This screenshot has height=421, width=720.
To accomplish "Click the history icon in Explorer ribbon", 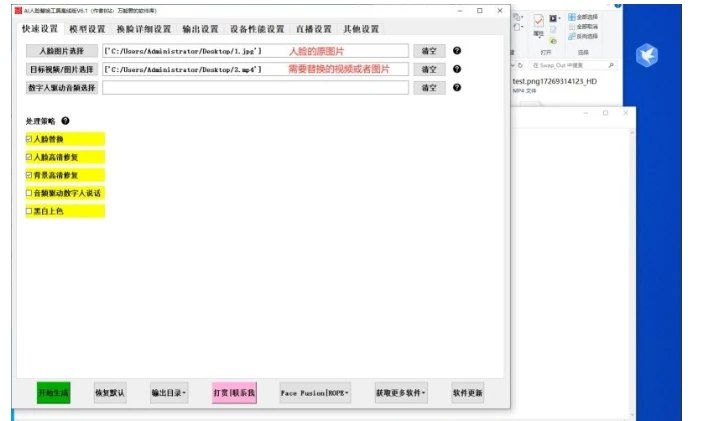I will pos(553,41).
